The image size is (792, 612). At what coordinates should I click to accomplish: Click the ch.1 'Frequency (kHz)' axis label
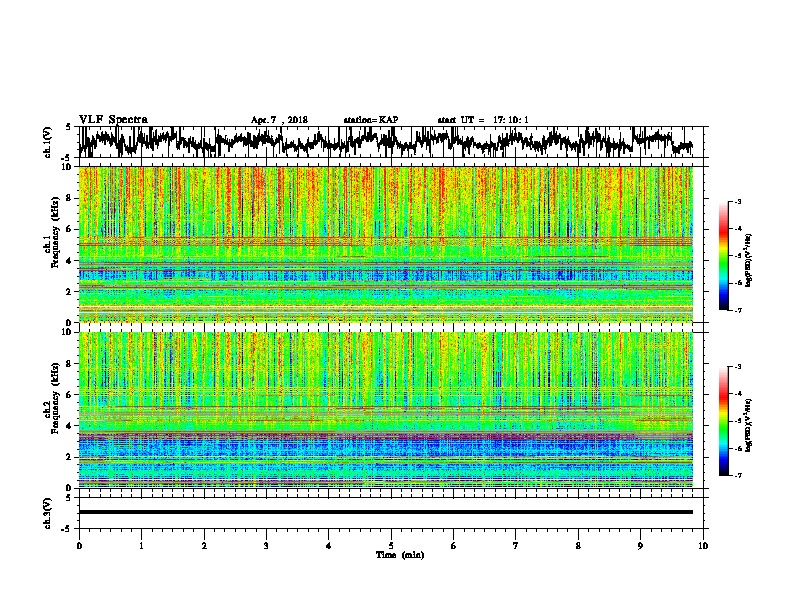pos(55,231)
